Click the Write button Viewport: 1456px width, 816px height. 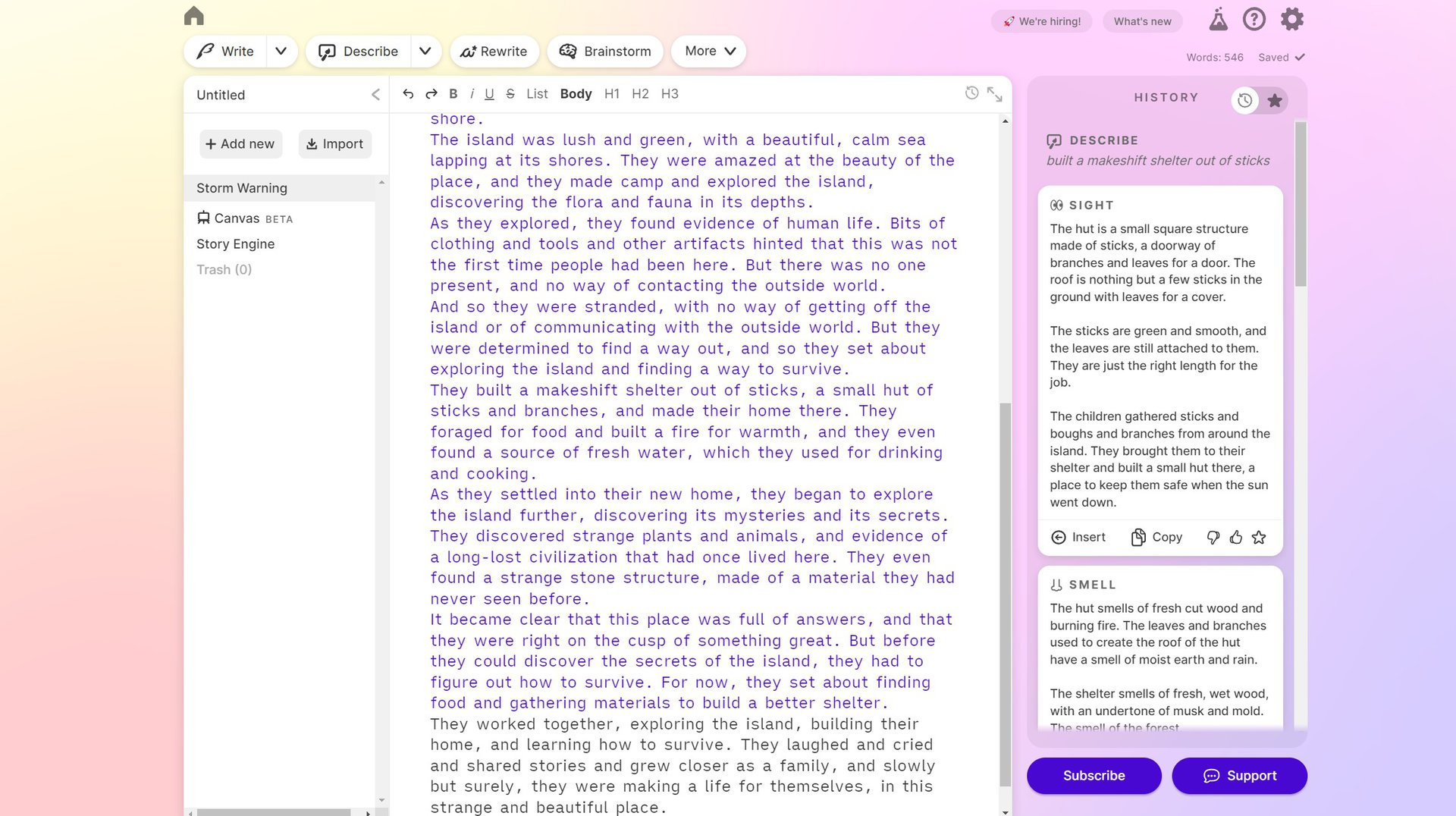point(225,52)
